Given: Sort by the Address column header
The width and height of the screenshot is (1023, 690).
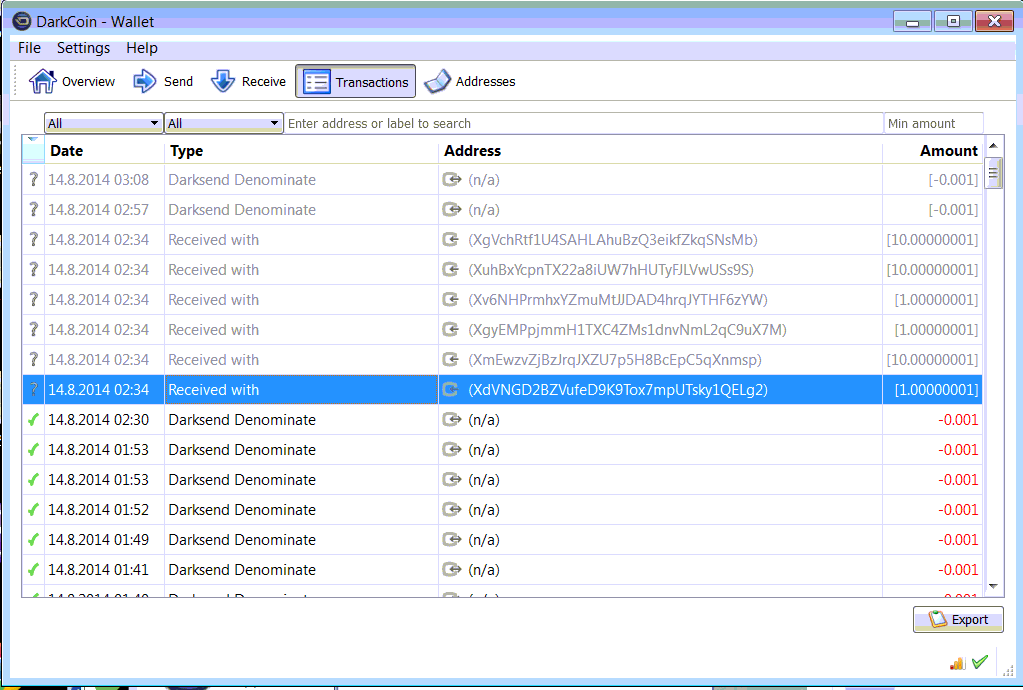Looking at the screenshot, I should coord(660,151).
